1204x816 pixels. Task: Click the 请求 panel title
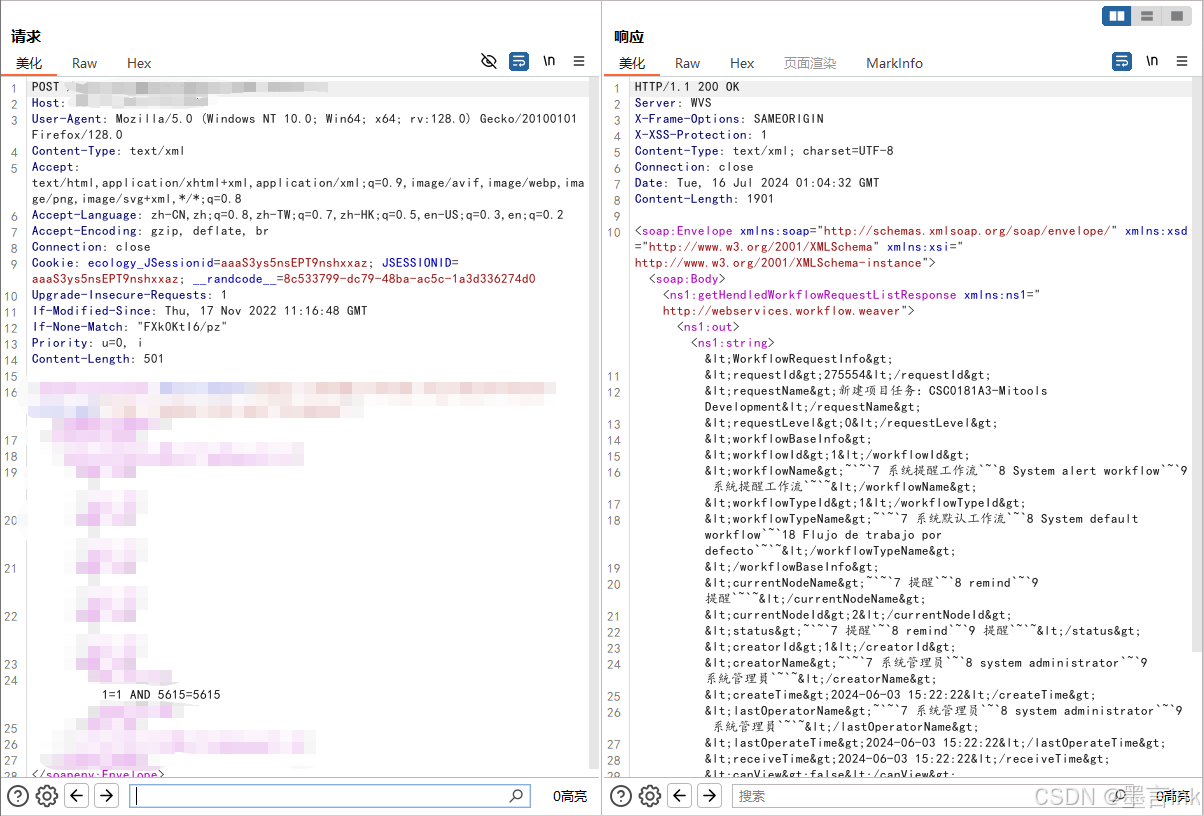(26, 37)
